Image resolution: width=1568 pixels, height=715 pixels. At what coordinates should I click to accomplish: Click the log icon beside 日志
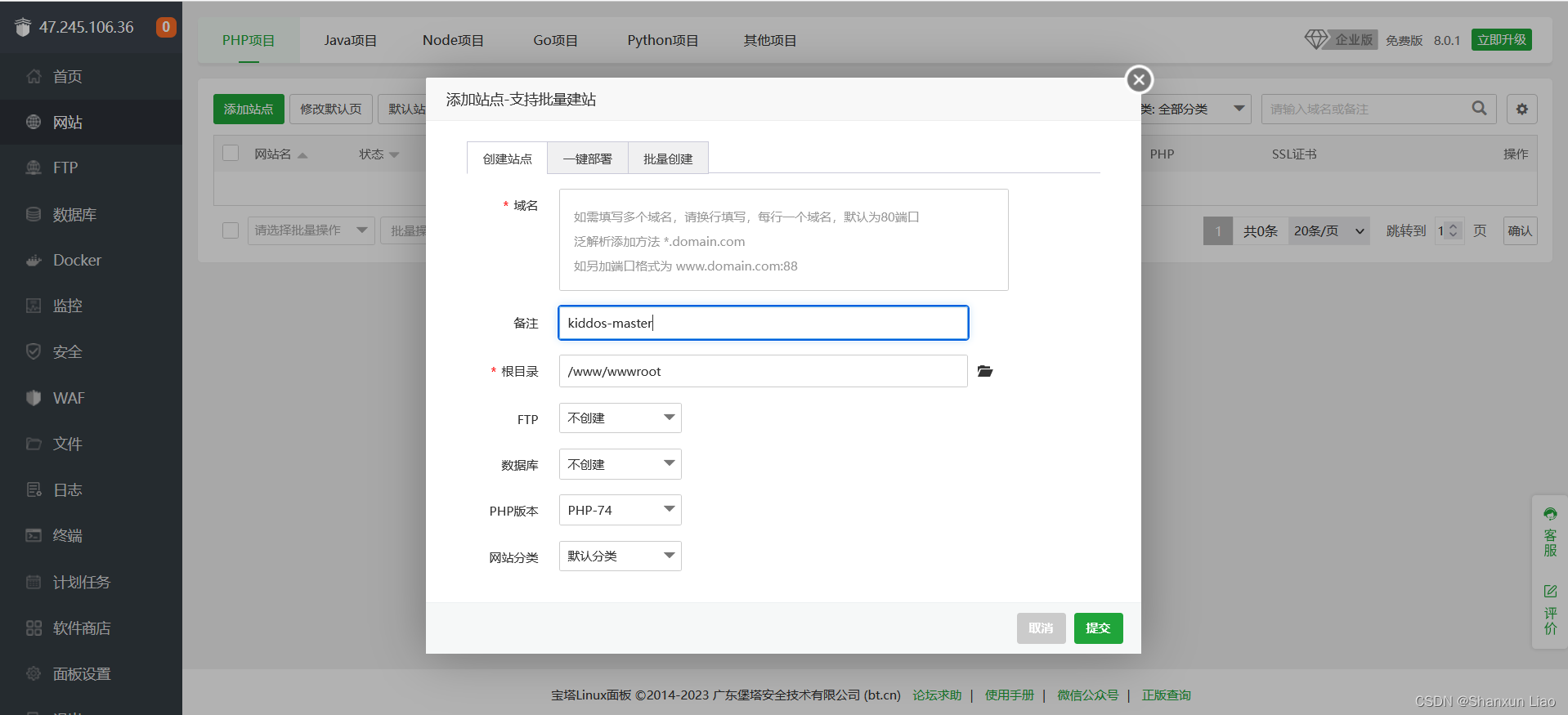click(34, 489)
